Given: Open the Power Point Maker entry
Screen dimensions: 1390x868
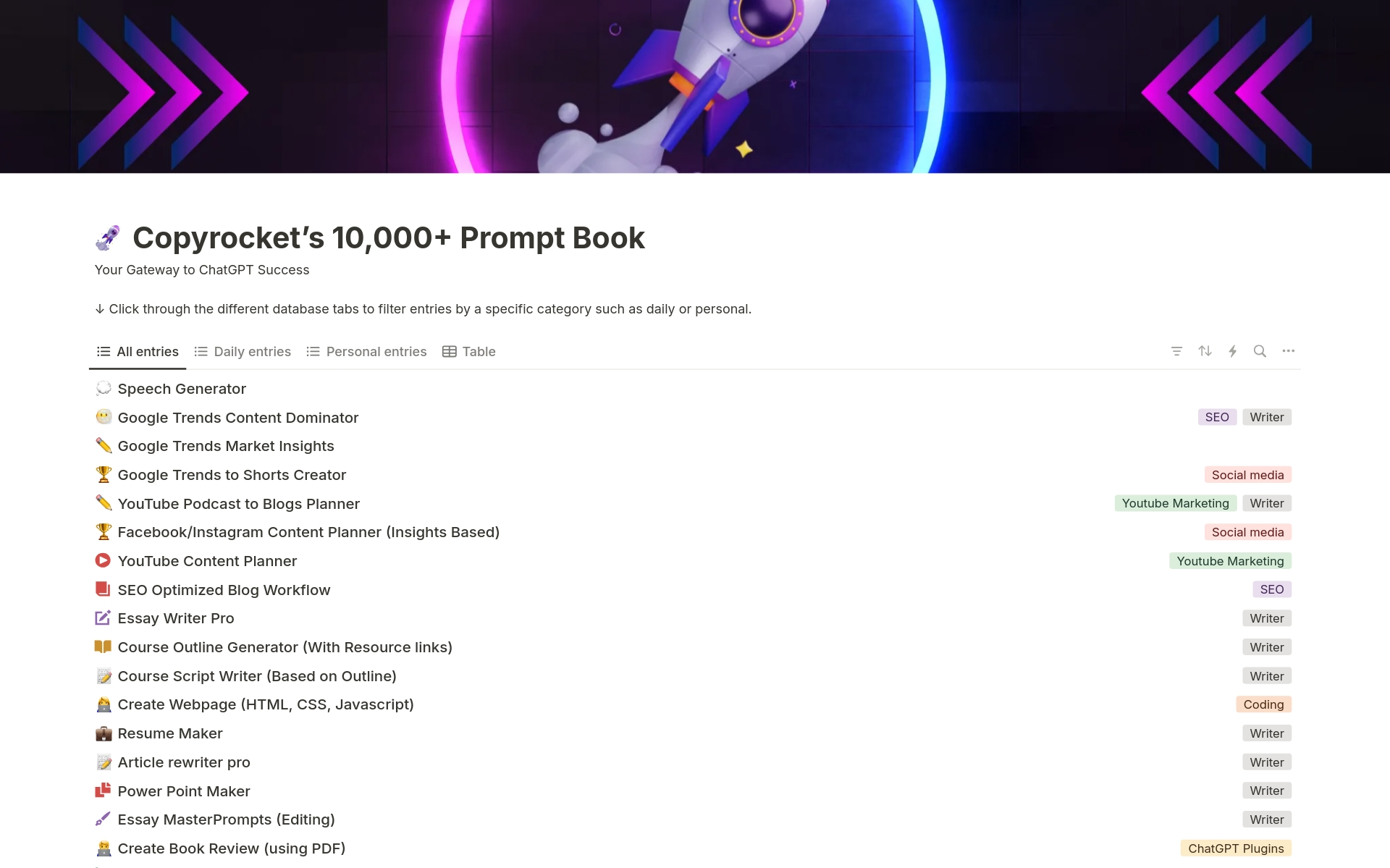Looking at the screenshot, I should click(183, 791).
